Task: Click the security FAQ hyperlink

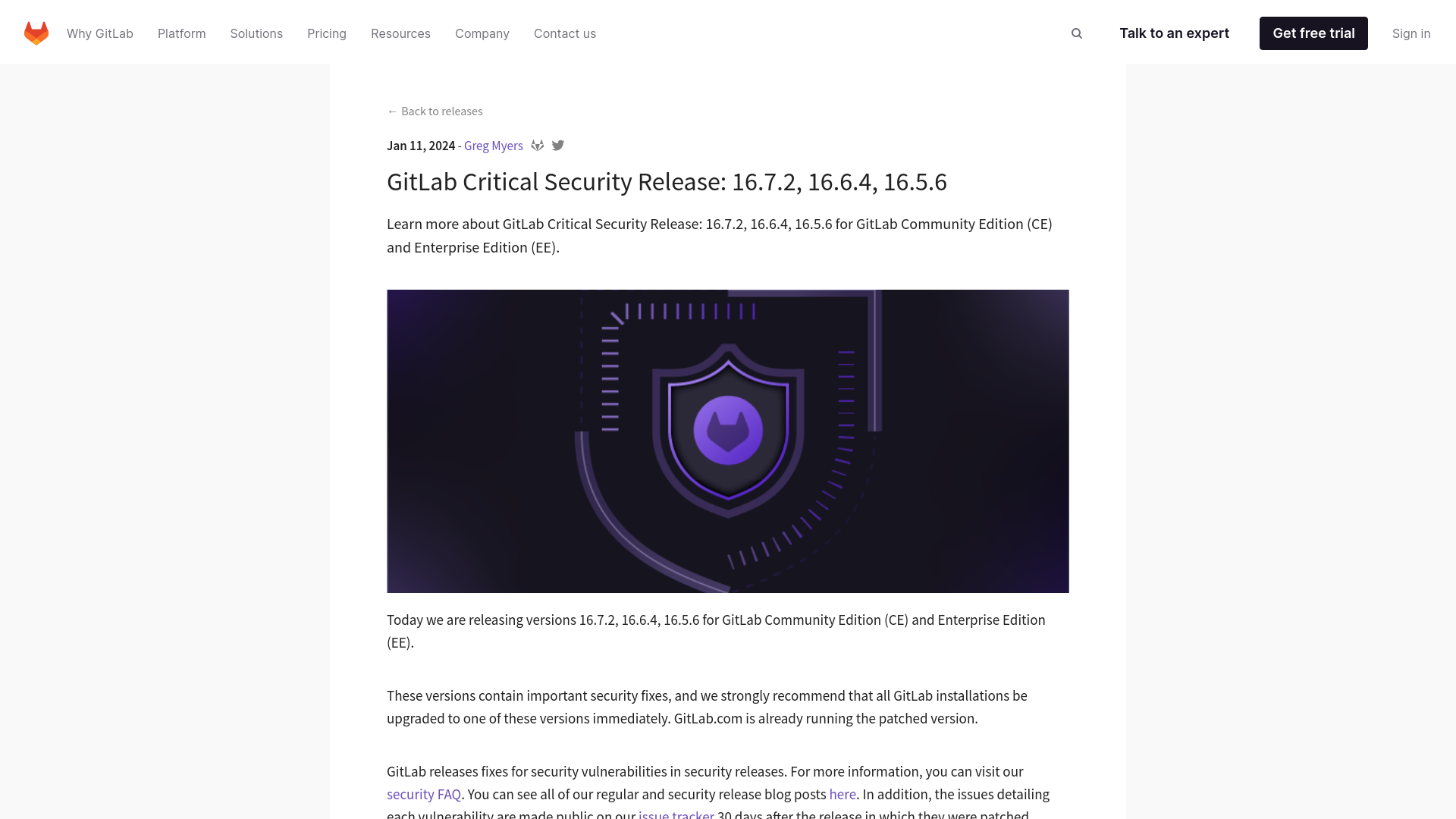Action: tap(423, 794)
